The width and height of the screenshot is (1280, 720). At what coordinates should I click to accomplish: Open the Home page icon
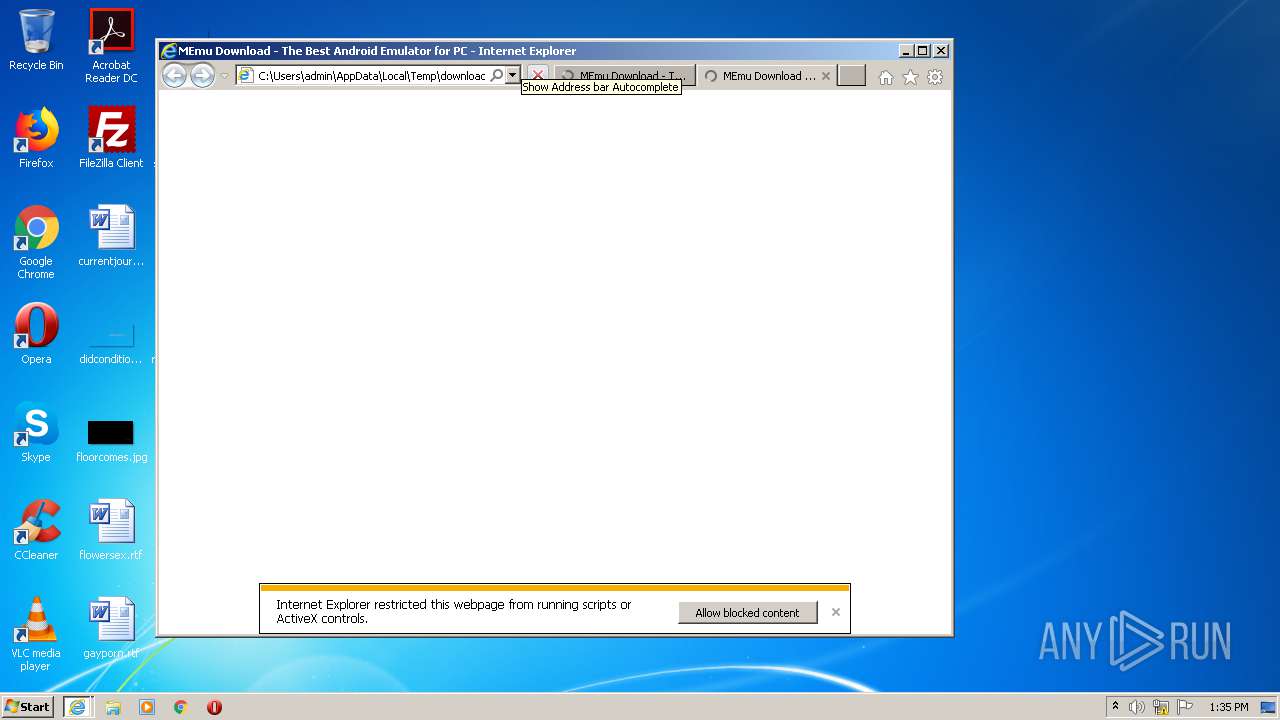click(885, 77)
